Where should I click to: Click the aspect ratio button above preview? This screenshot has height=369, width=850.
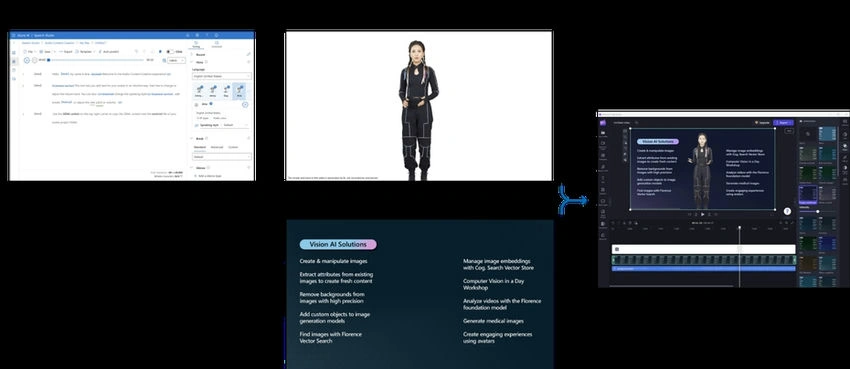click(x=789, y=131)
